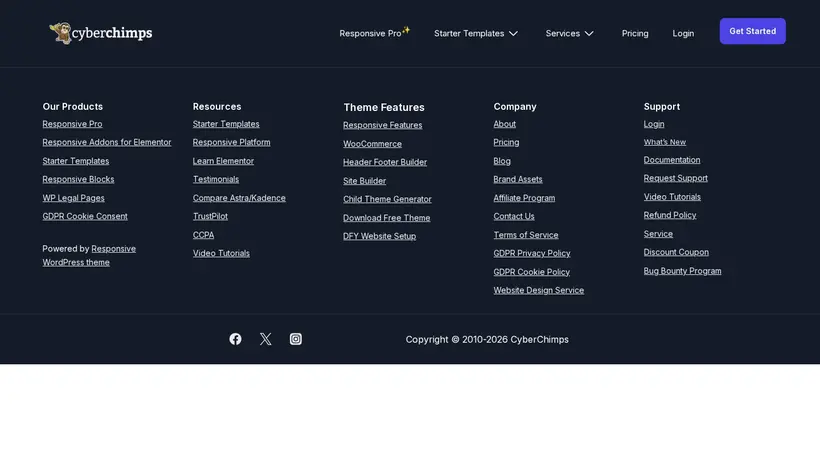Open the Discount Coupon link
The image size is (820, 461).
coord(676,252)
